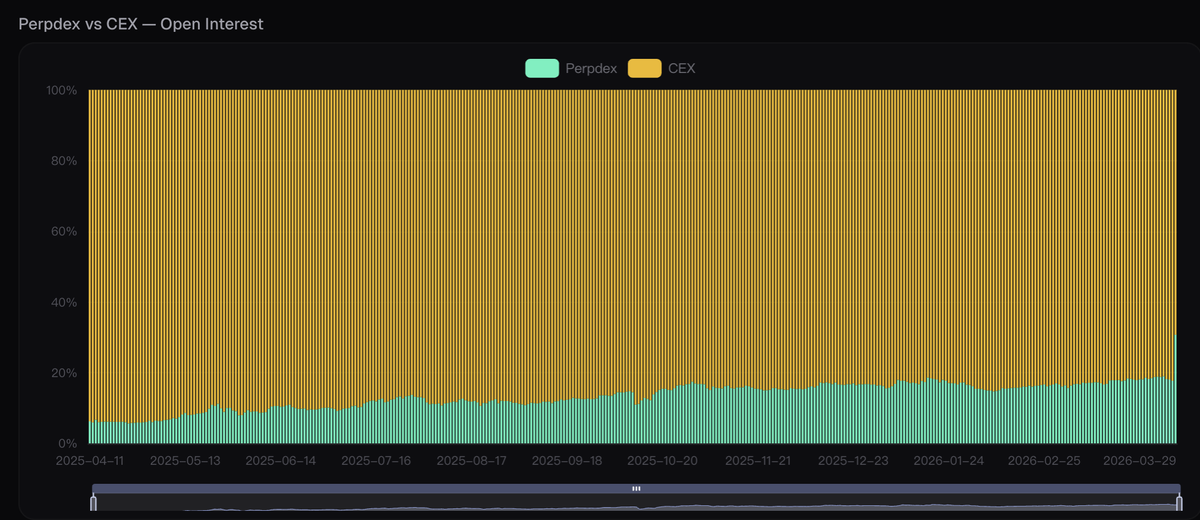This screenshot has width=1200, height=520.
Task: Click the 40% y-axis label
Action: click(x=63, y=302)
